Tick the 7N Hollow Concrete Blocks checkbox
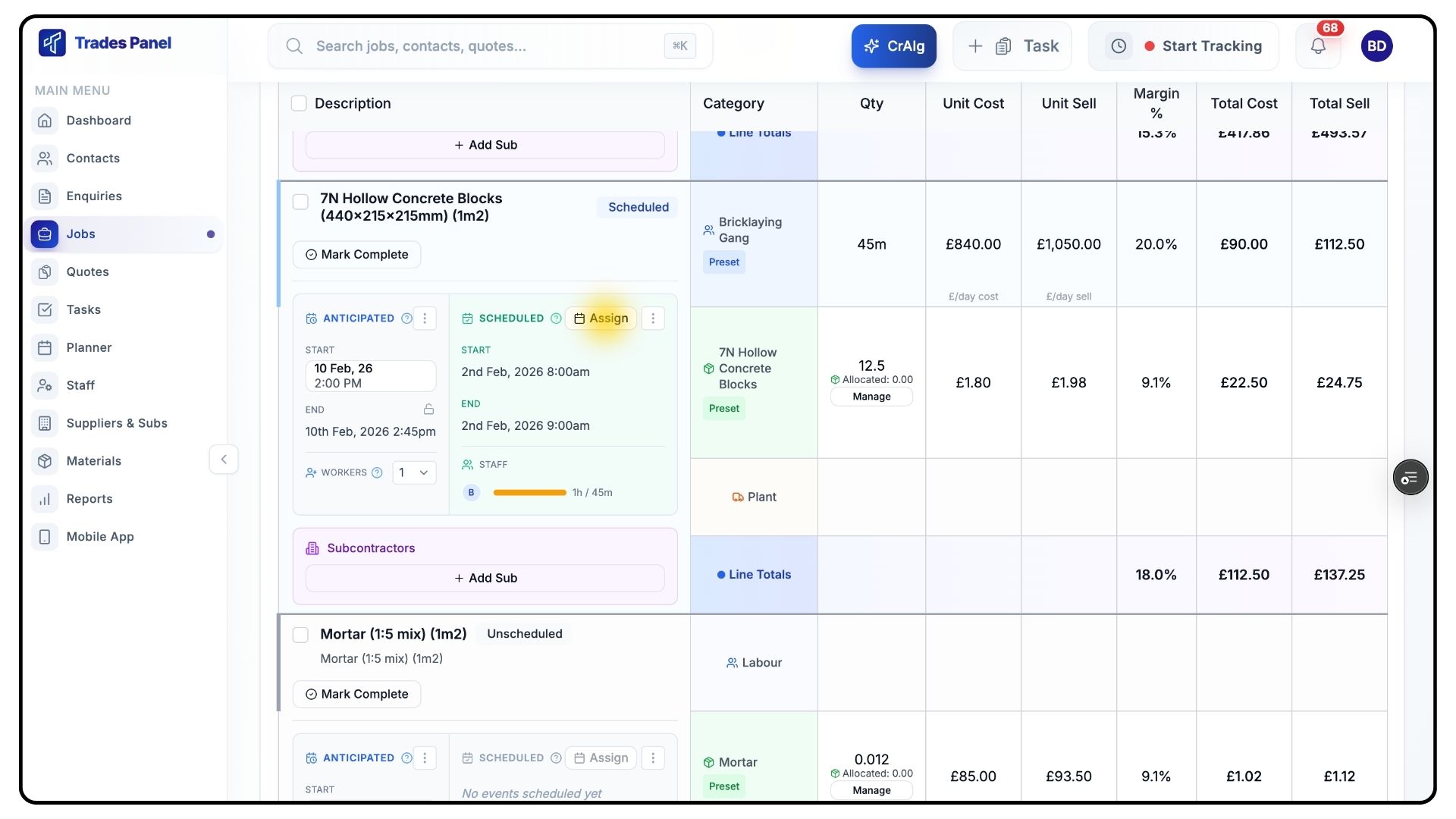1456x819 pixels. (300, 202)
